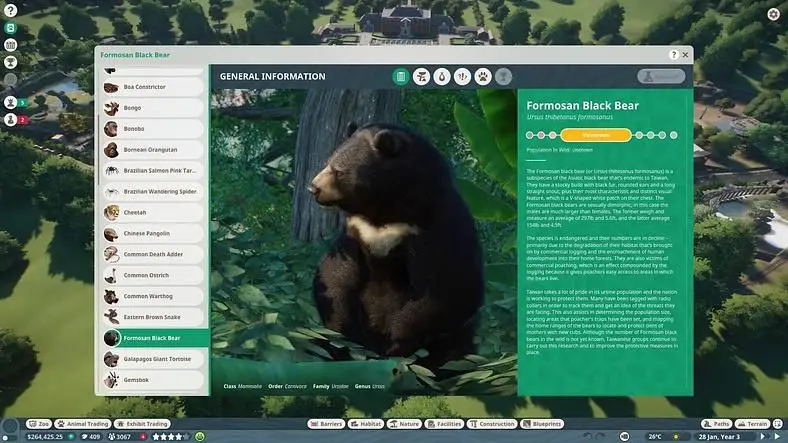
Task: Click the conservation credits count 409
Action: pos(91,437)
